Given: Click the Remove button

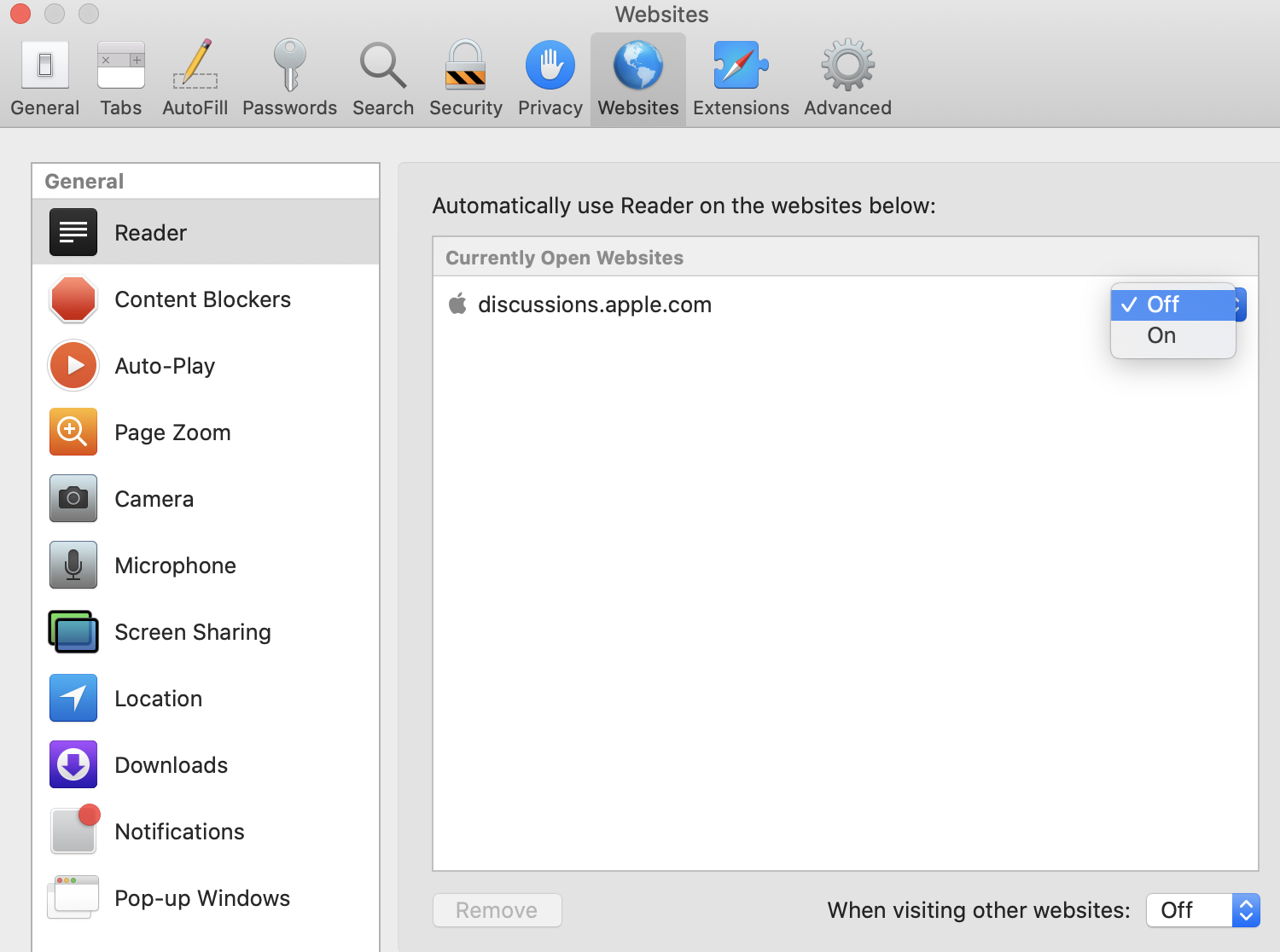Looking at the screenshot, I should click(x=497, y=910).
